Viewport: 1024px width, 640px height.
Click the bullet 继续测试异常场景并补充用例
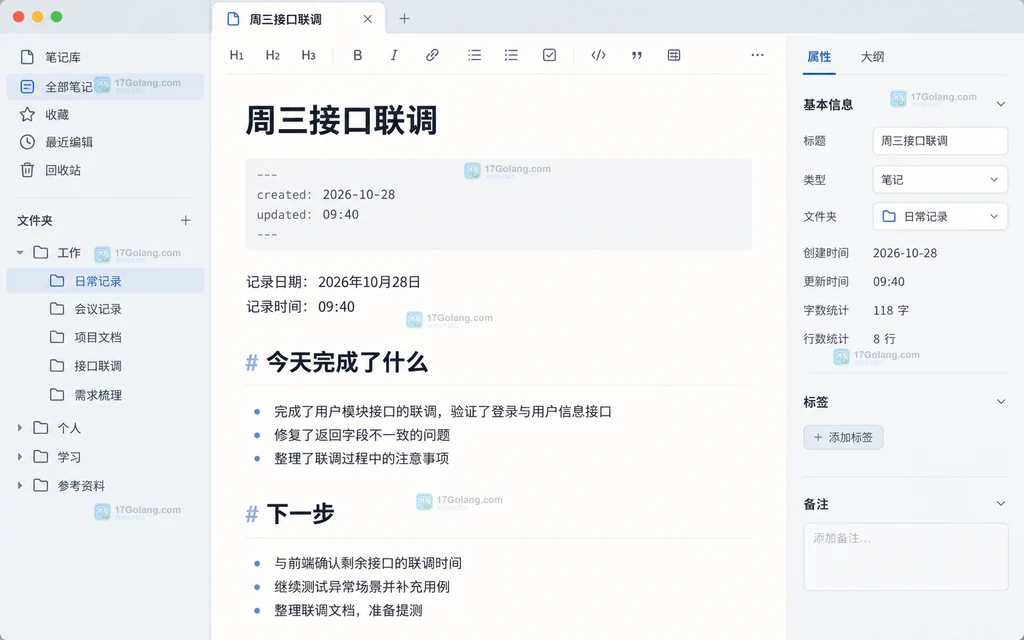[362, 587]
